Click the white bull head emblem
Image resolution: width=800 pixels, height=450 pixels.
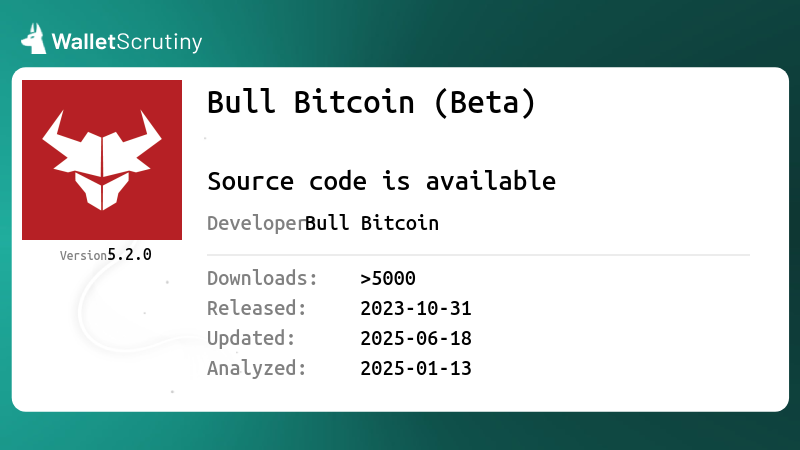[x=102, y=160]
